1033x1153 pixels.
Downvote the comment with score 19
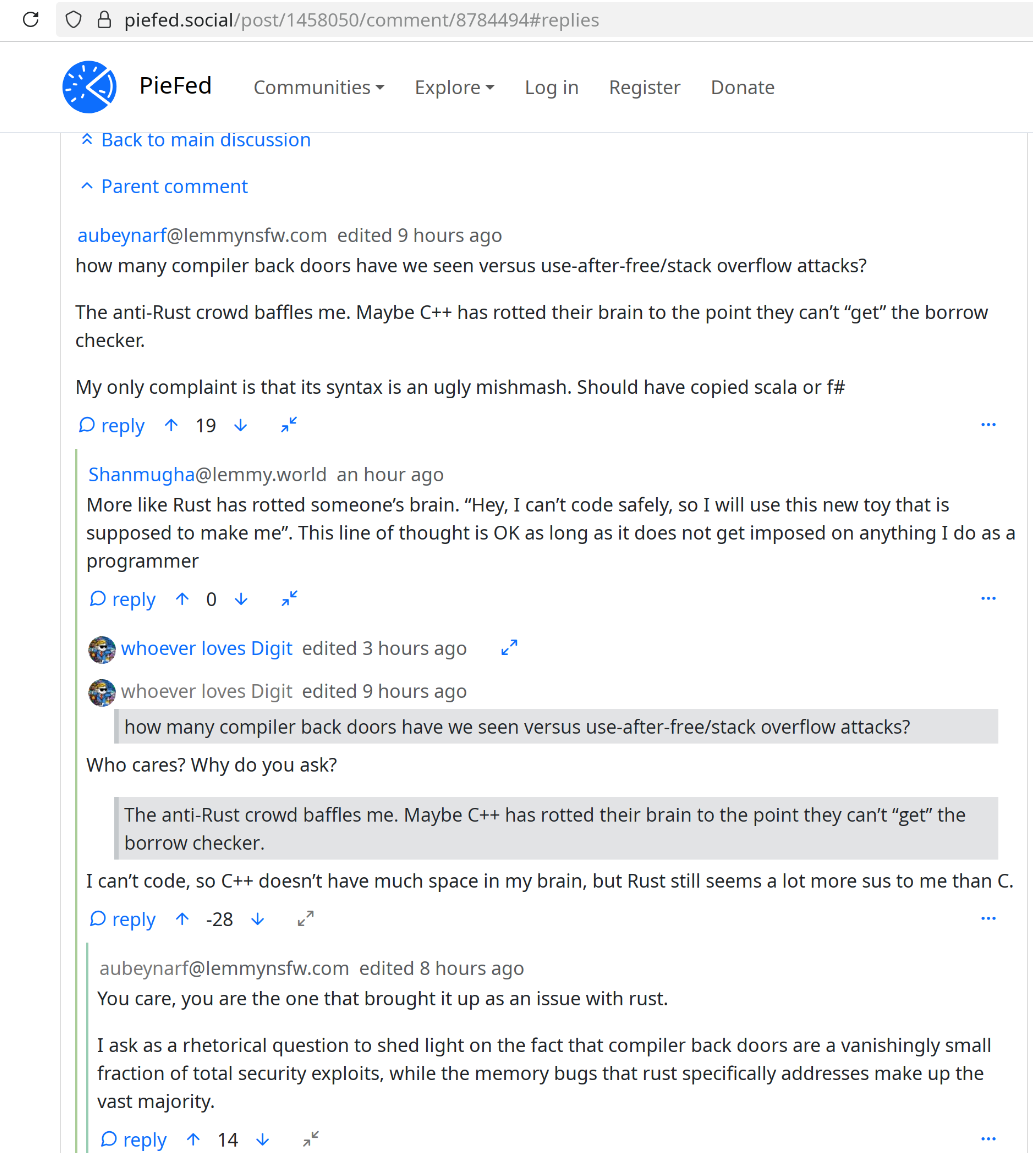coord(240,425)
